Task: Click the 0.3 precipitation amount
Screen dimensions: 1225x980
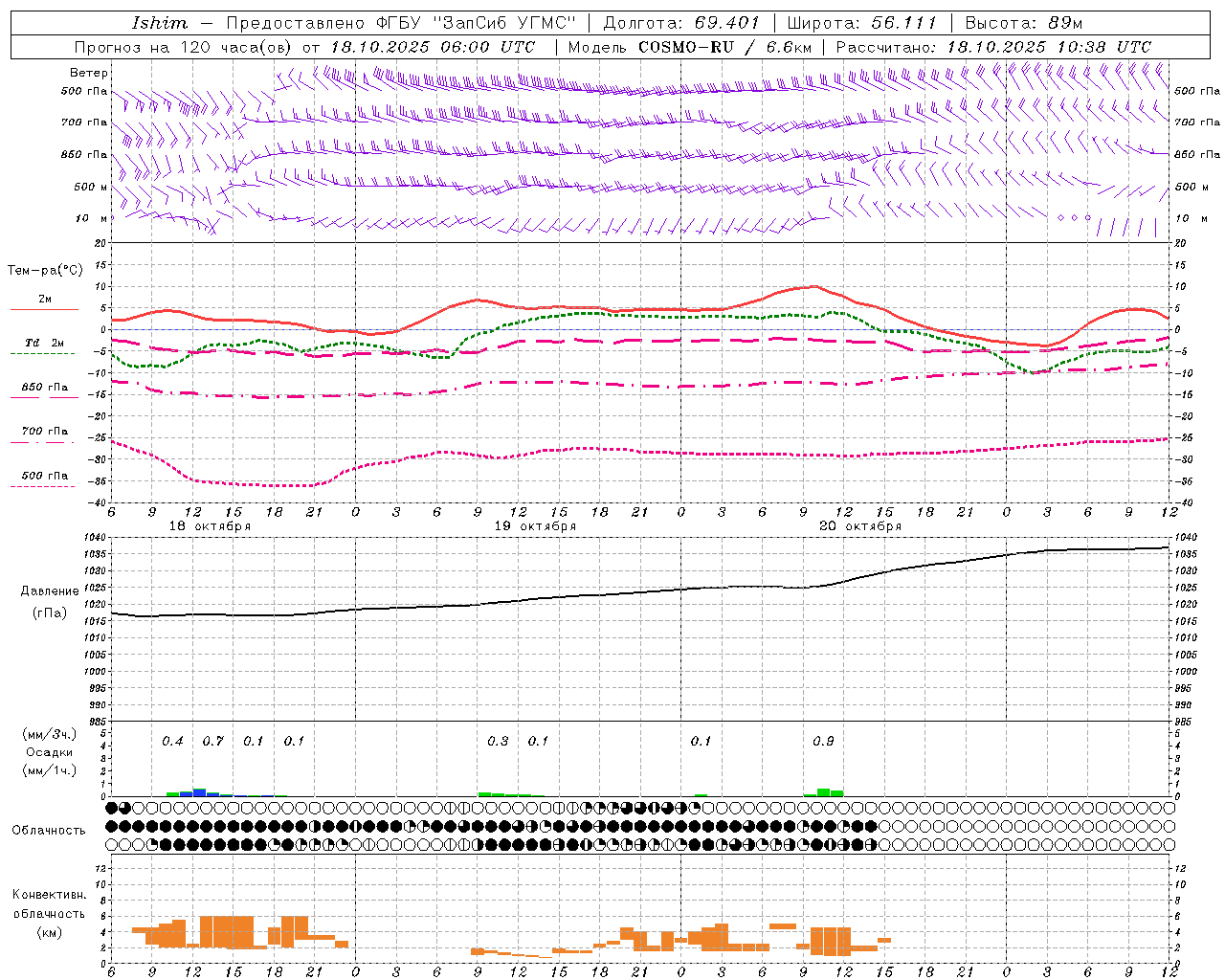Action: click(498, 741)
